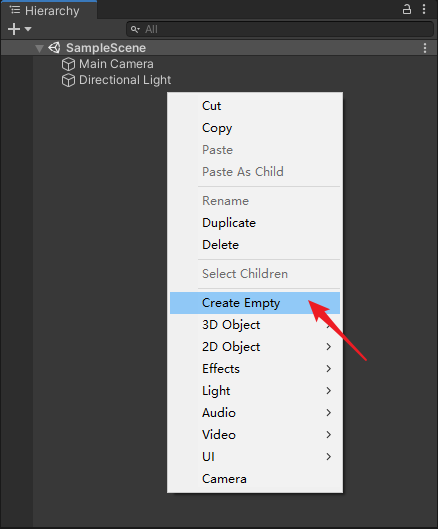
Task: Collapse the SampleScene foldout triangle
Action: [39, 49]
